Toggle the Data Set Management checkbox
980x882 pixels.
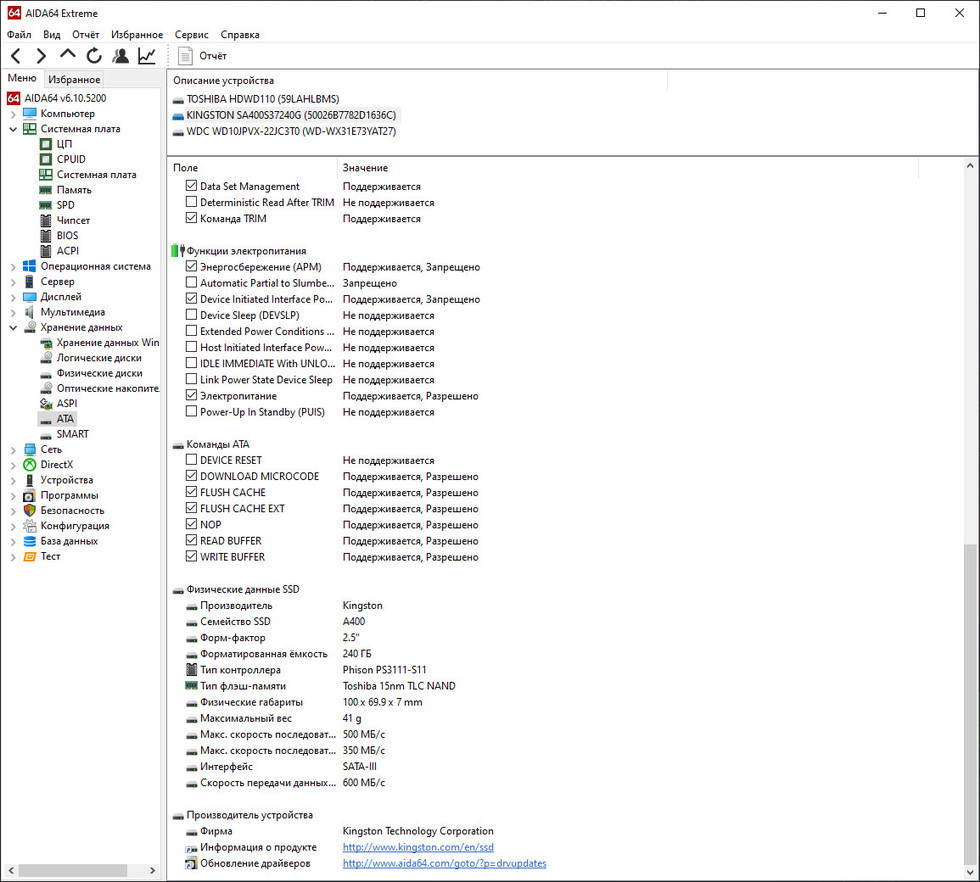[192, 186]
